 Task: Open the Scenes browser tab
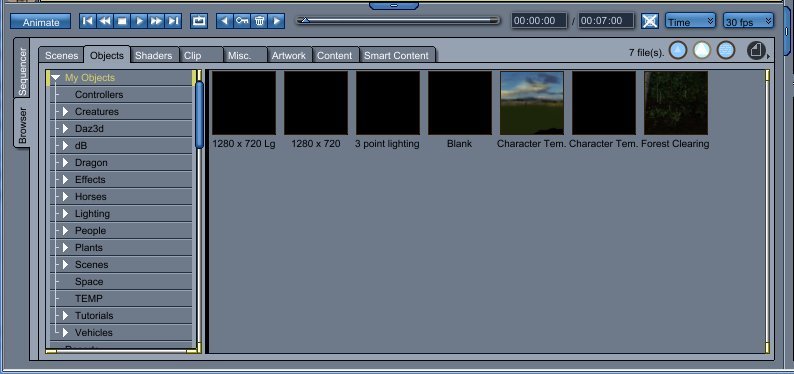[61, 56]
